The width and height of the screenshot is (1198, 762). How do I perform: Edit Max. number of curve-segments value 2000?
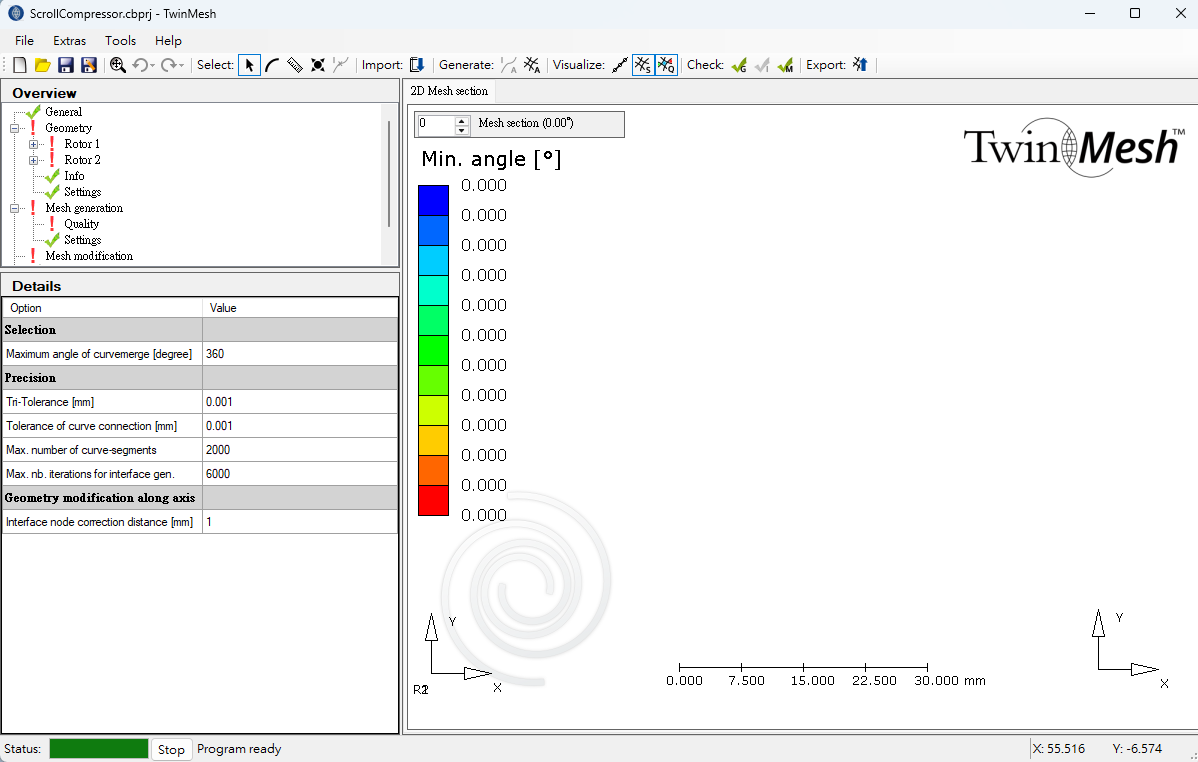300,450
